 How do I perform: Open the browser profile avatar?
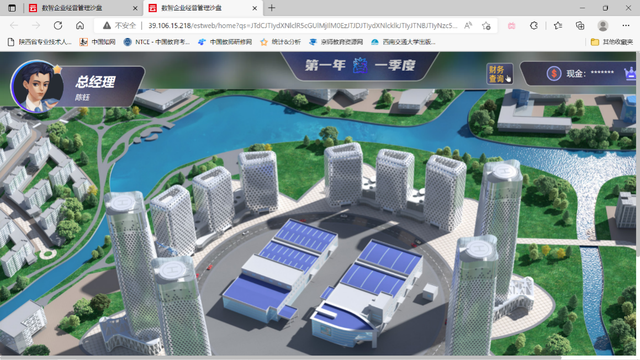tap(603, 26)
